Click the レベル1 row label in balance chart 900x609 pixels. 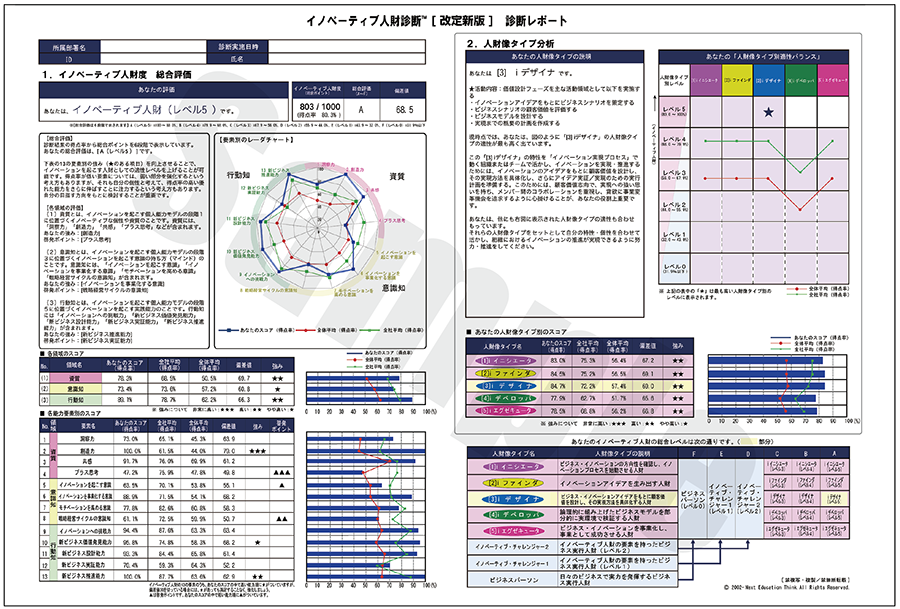pos(674,237)
